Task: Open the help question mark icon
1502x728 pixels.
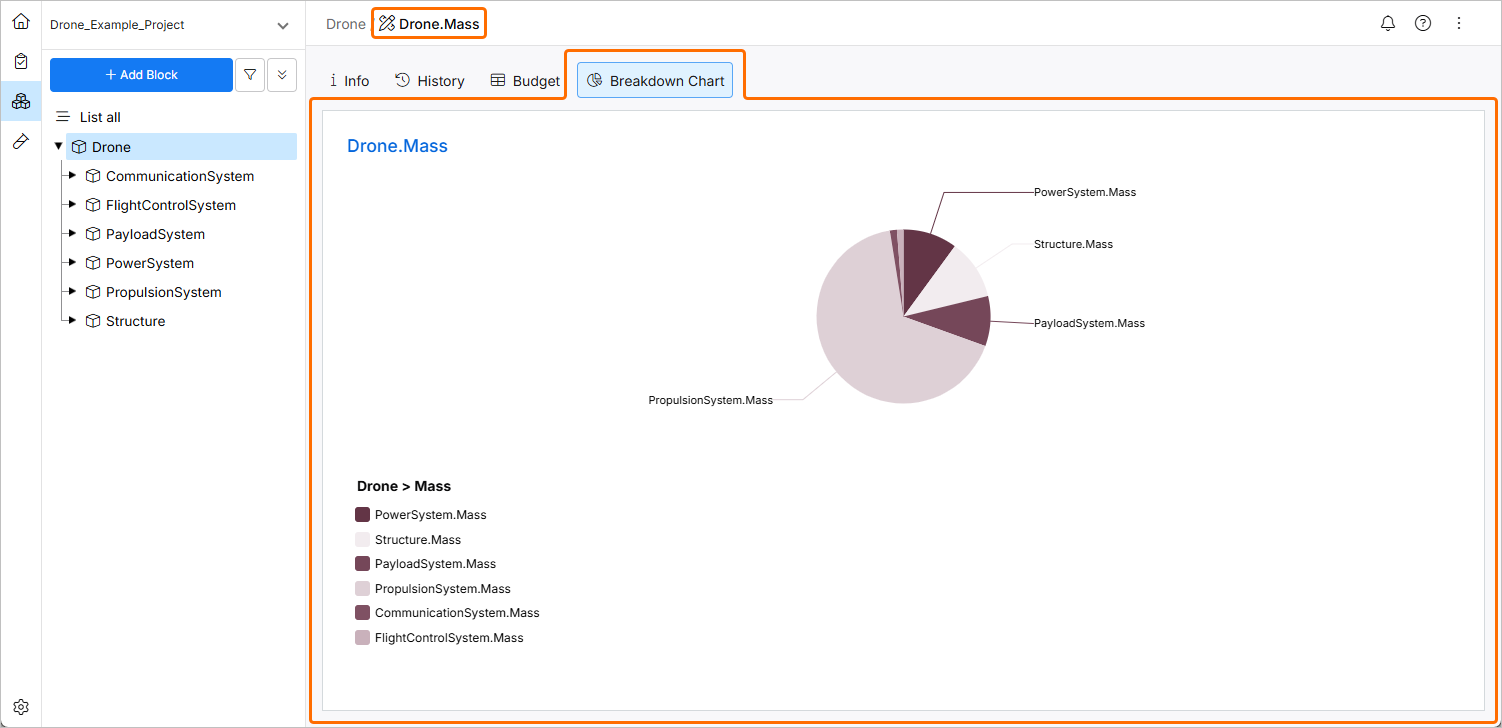Action: pos(1423,22)
